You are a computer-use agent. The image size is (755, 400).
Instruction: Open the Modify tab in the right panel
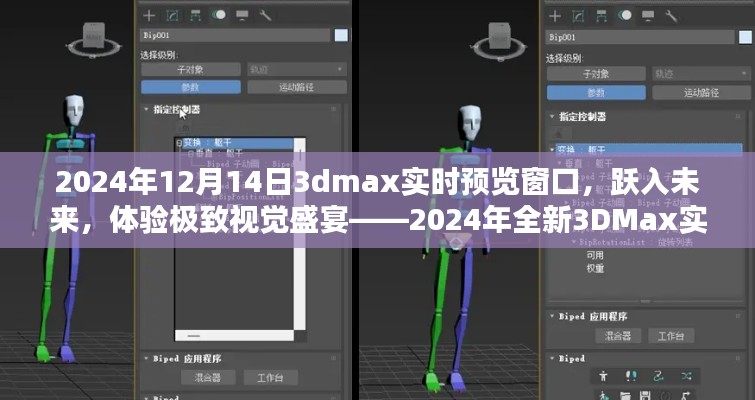click(578, 16)
